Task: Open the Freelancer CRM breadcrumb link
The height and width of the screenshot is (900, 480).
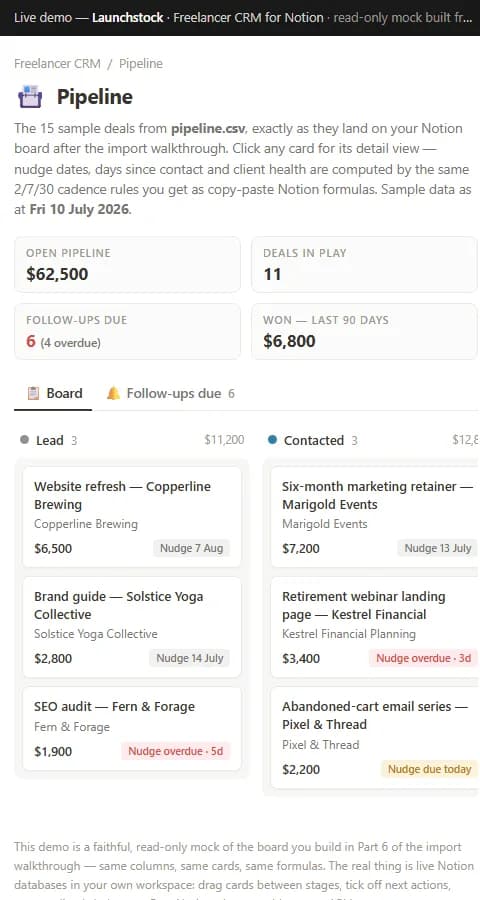Action: [57, 64]
